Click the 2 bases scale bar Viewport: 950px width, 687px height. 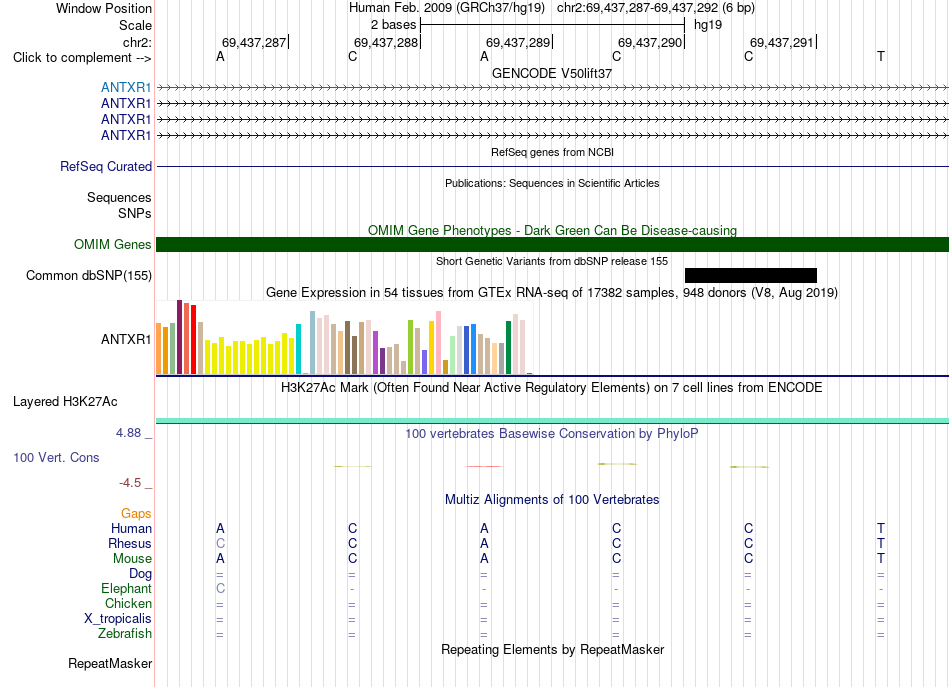tap(552, 25)
